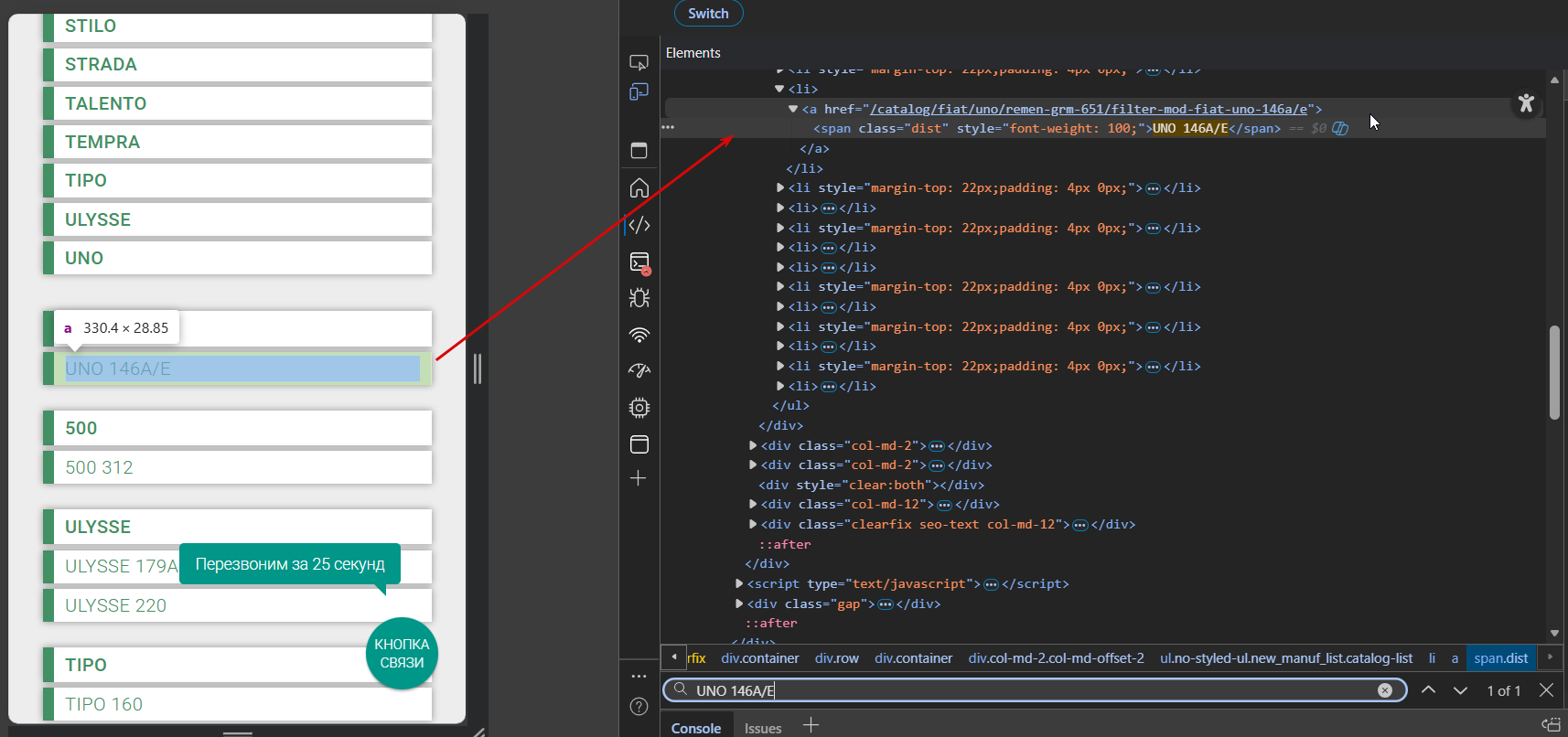
Task: Select the highlighted span class="dist" DOM row
Action: tap(1103, 128)
